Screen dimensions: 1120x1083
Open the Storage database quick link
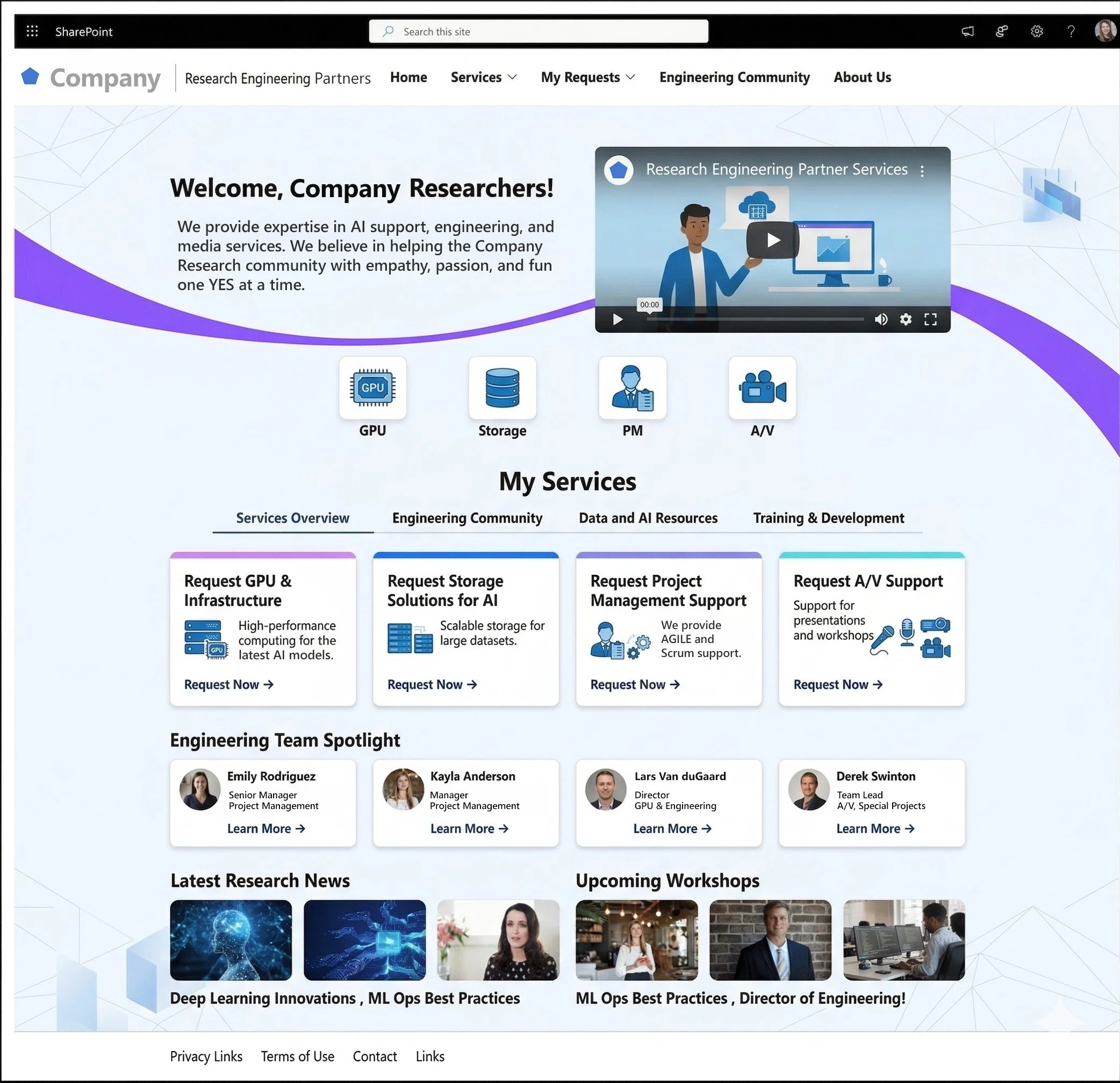pos(502,388)
